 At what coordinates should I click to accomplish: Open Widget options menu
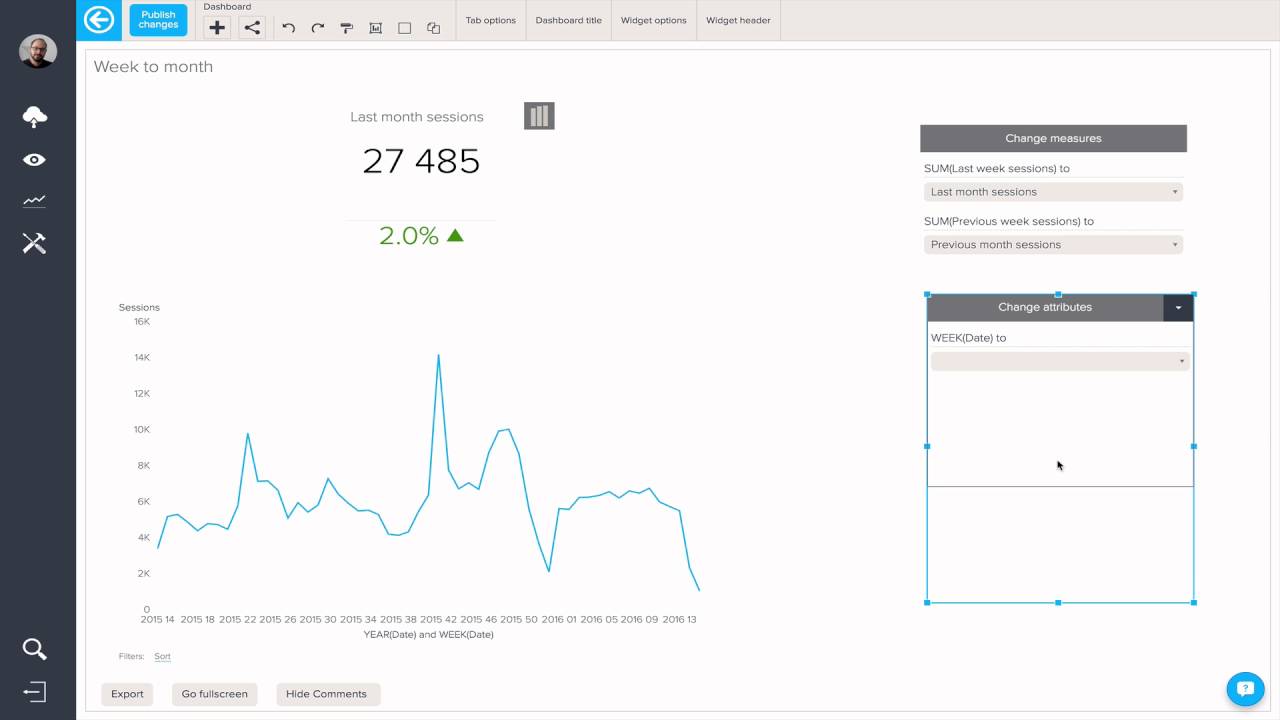654,20
